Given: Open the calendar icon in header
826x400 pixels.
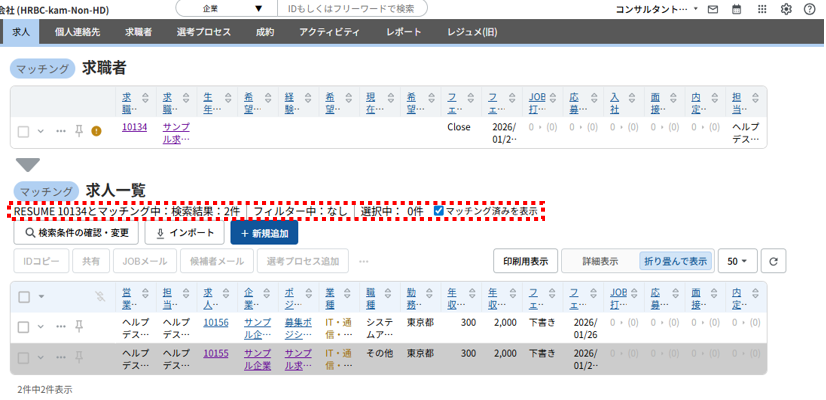Looking at the screenshot, I should point(737,9).
